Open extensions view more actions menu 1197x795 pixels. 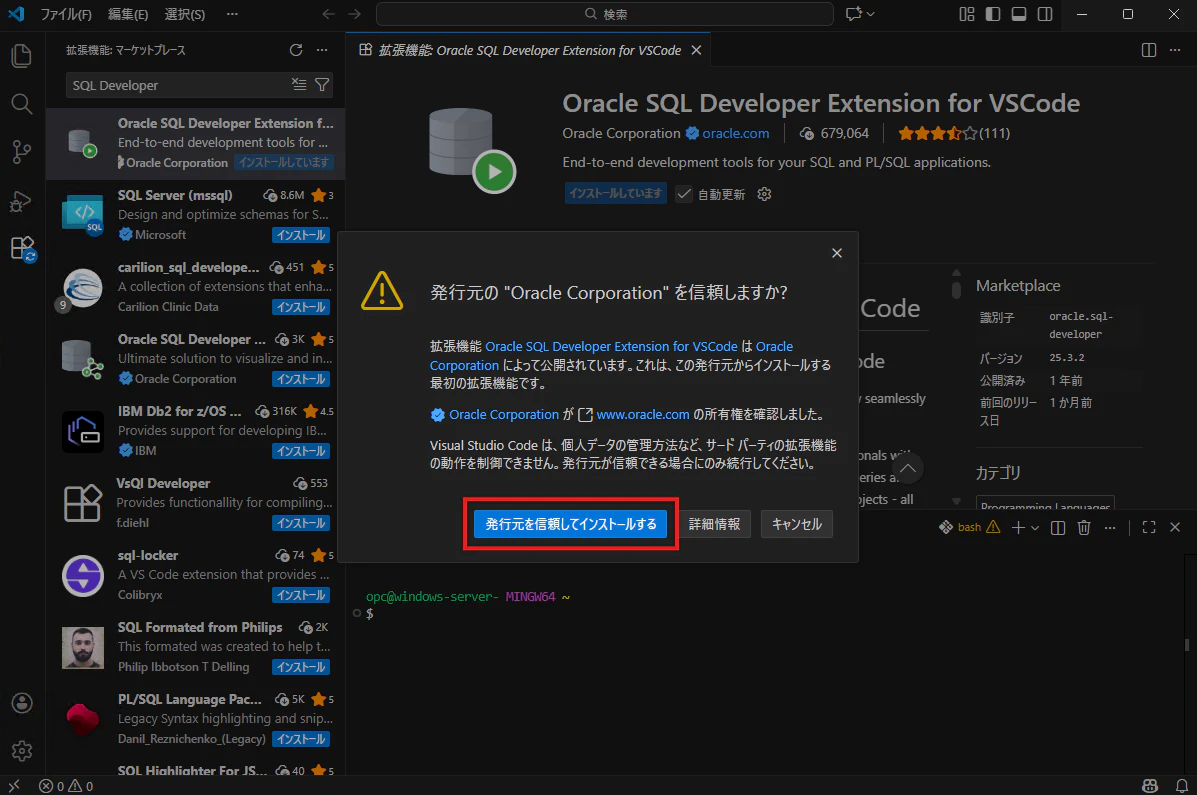click(x=322, y=50)
